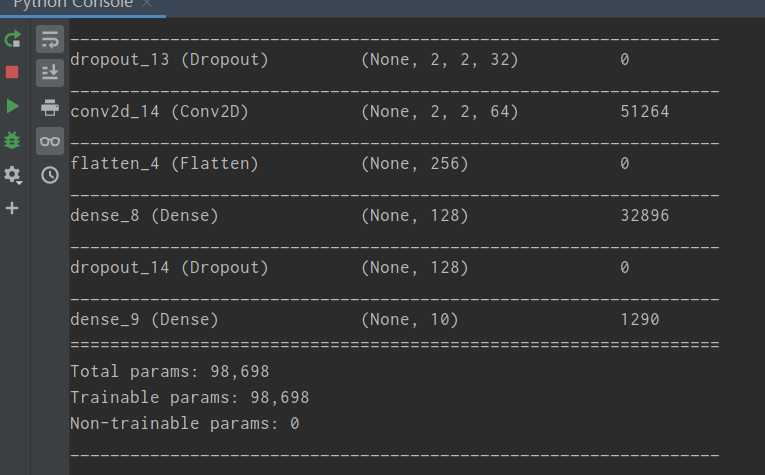Toggle scroll to end of output
This screenshot has width=765, height=475.
(x=50, y=73)
